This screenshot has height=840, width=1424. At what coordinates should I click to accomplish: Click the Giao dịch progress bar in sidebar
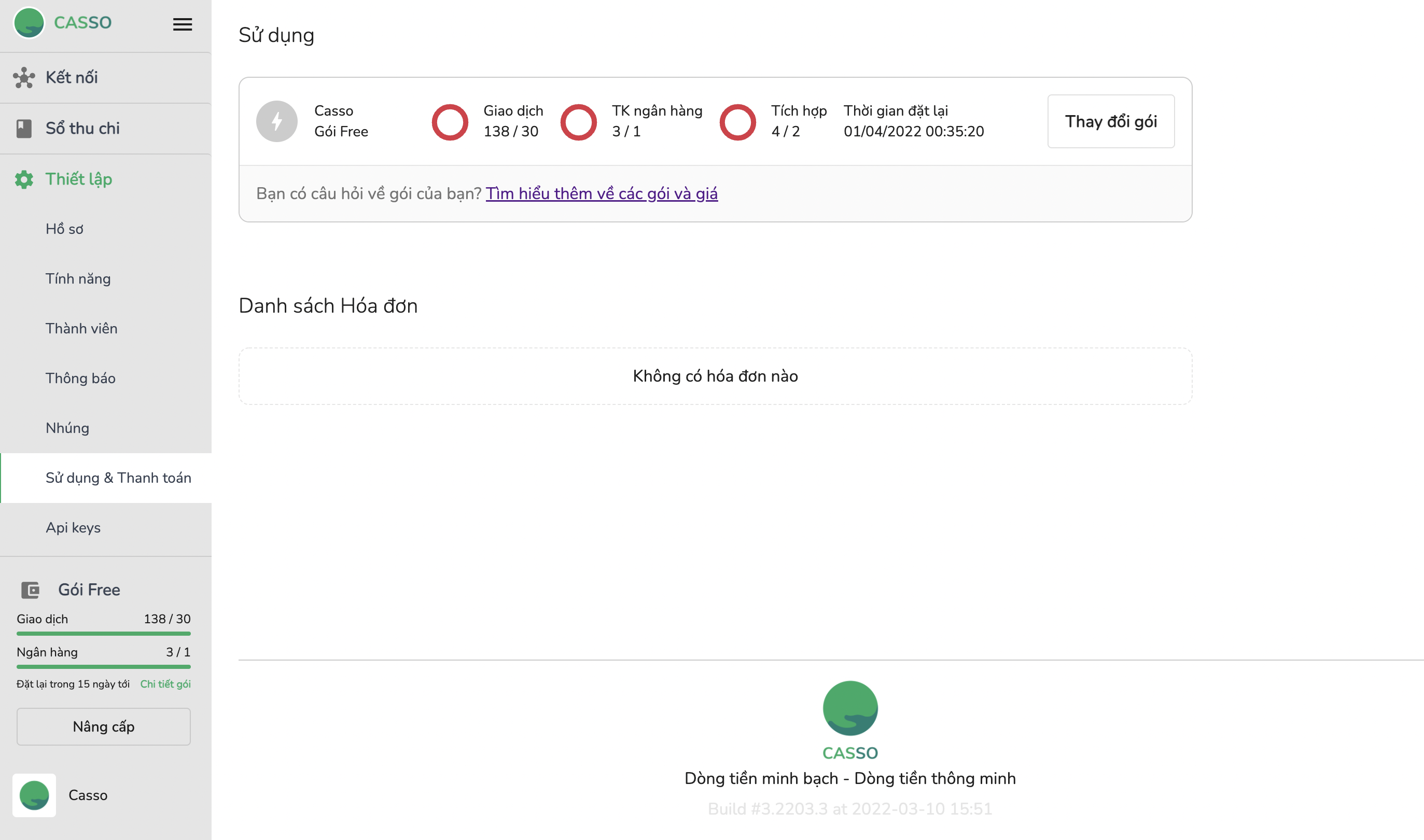[104, 634]
